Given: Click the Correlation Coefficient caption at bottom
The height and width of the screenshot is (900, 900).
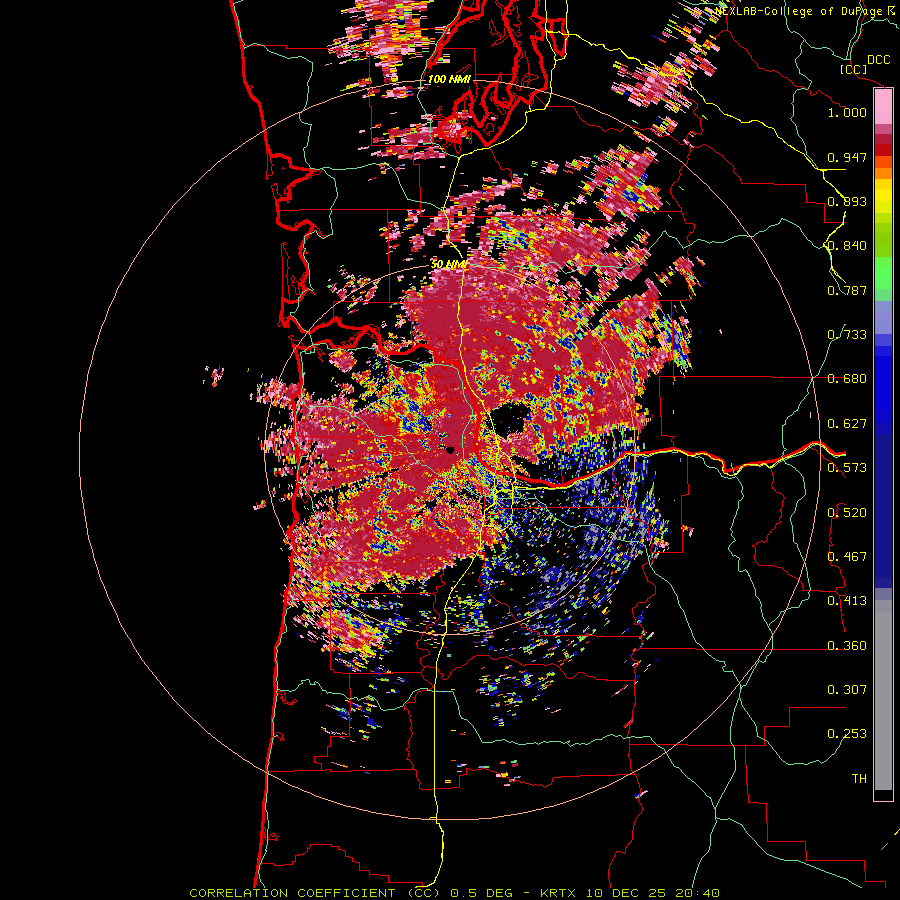Looking at the screenshot, I should click(454, 893).
